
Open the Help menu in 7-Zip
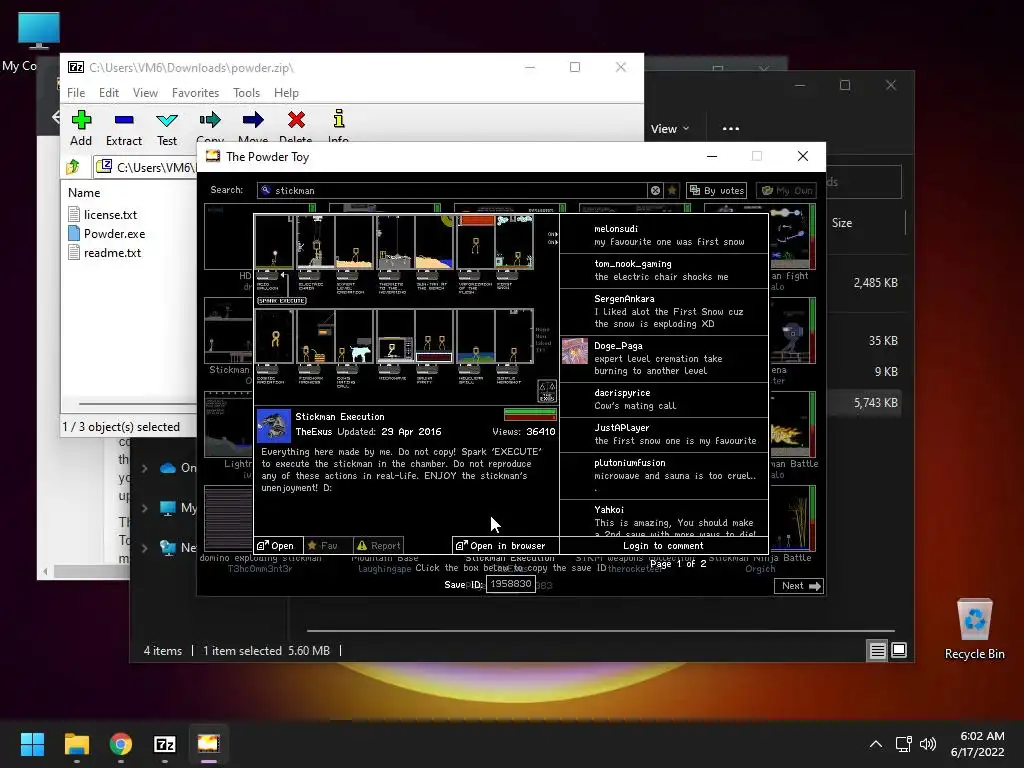click(x=286, y=93)
